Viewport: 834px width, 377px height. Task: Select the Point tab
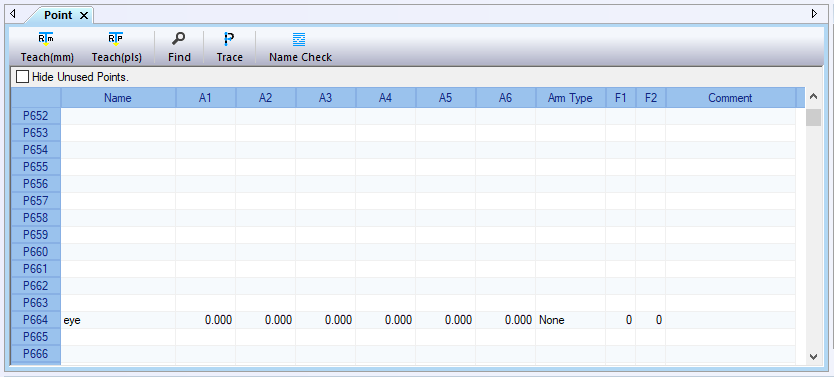point(58,15)
